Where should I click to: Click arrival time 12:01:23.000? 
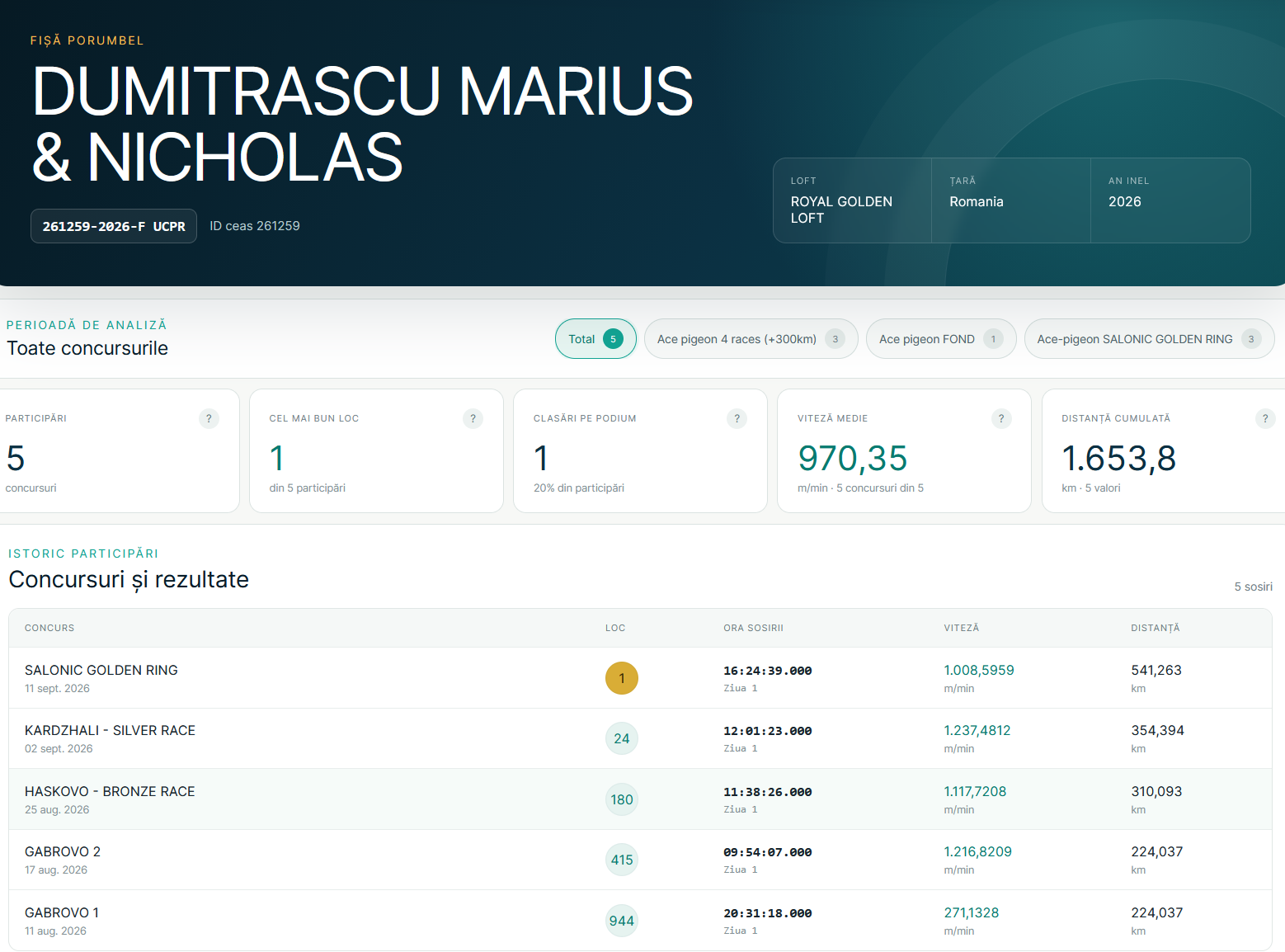[768, 731]
